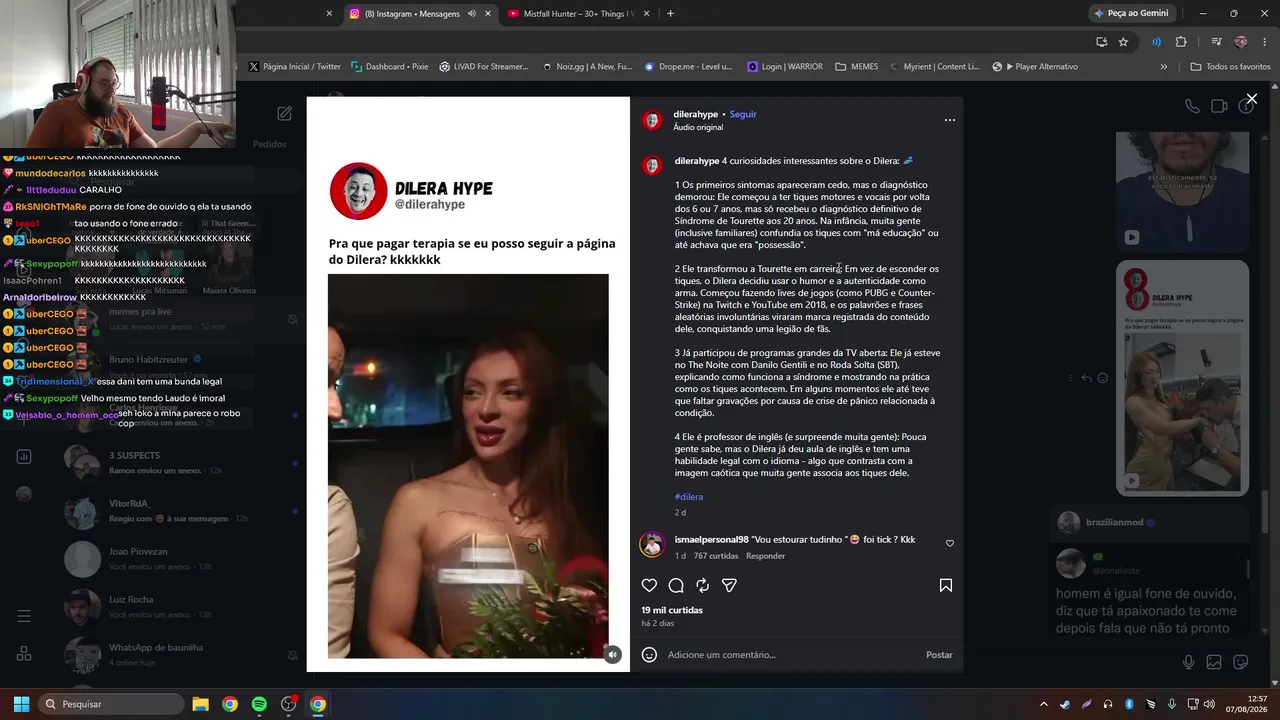
Task: Focus the Adicione um comentário field
Action: 791,655
